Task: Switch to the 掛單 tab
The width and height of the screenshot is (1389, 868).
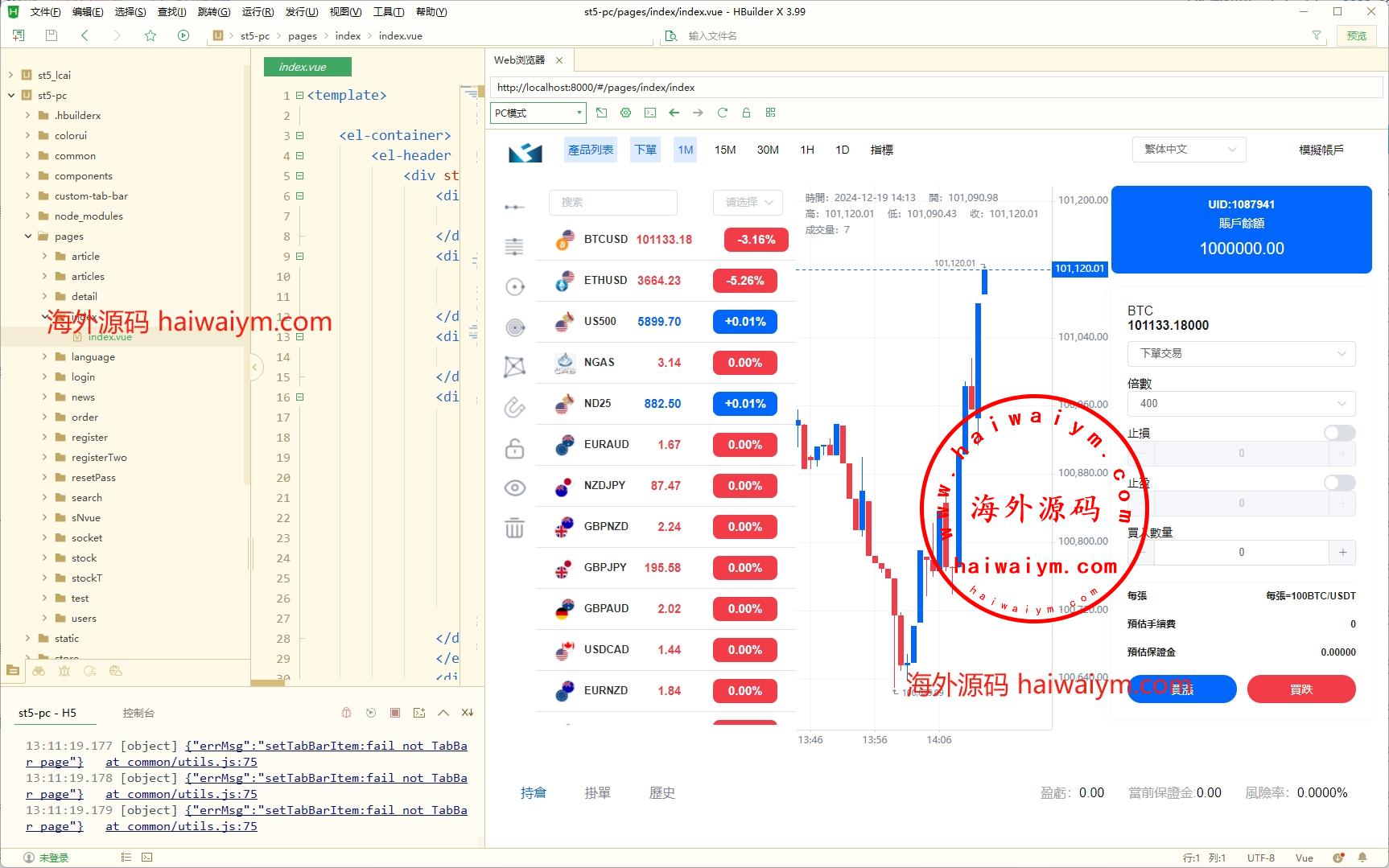Action: point(597,793)
